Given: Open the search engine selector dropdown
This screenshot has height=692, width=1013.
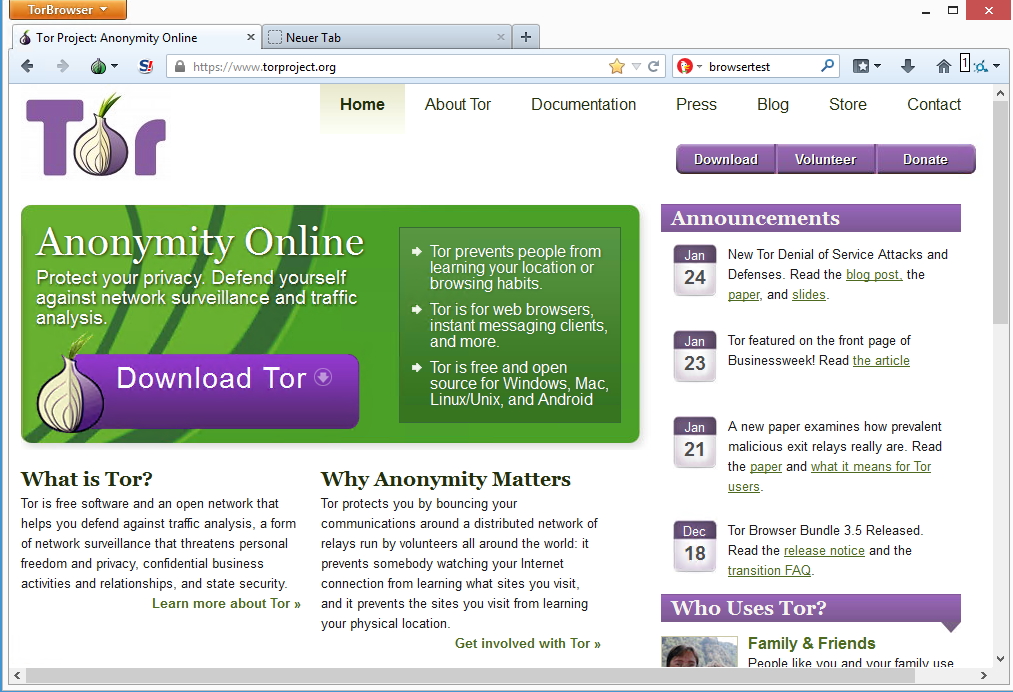Looking at the screenshot, I should tap(699, 67).
